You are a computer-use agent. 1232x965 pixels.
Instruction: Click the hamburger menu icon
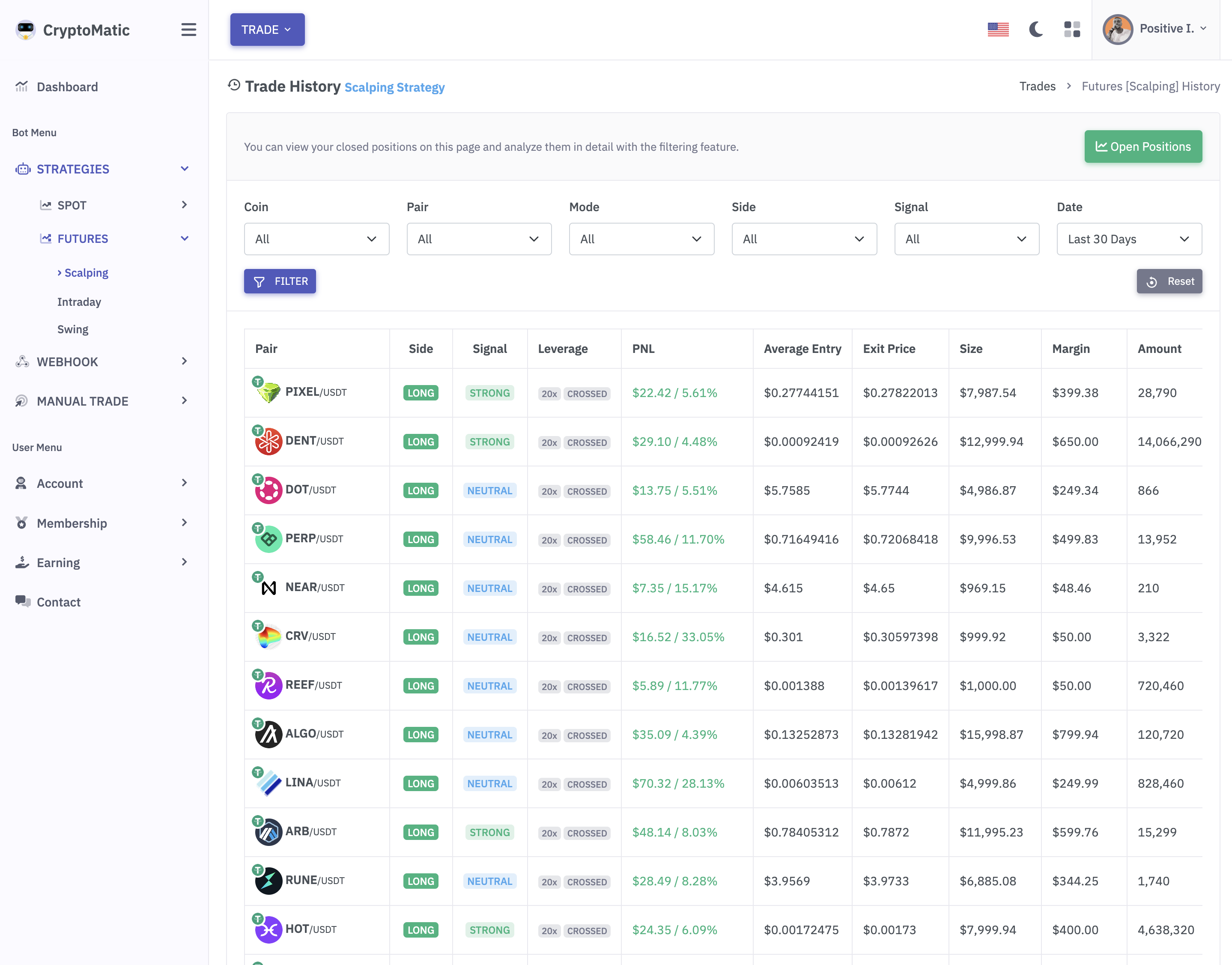tap(189, 30)
